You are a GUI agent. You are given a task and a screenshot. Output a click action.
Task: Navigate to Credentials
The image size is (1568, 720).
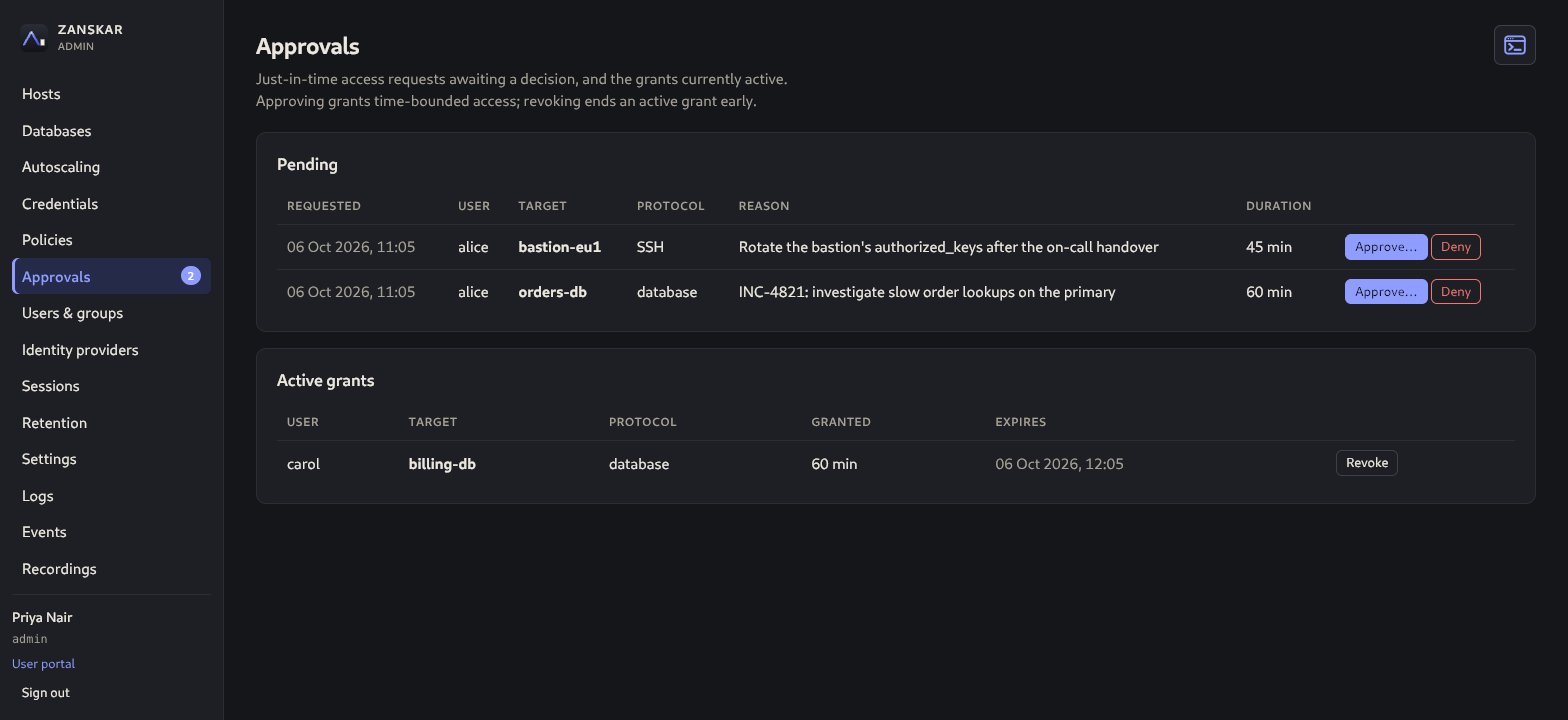(111, 204)
